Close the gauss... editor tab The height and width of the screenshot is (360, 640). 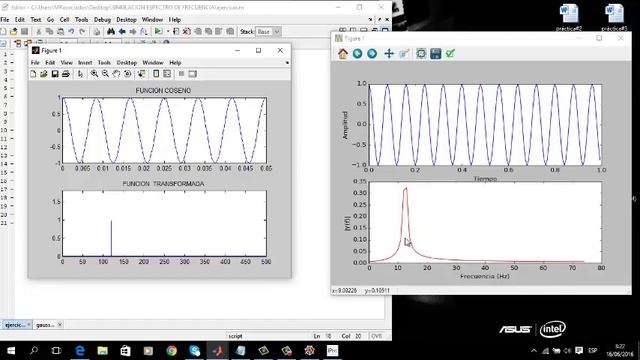[x=60, y=325]
